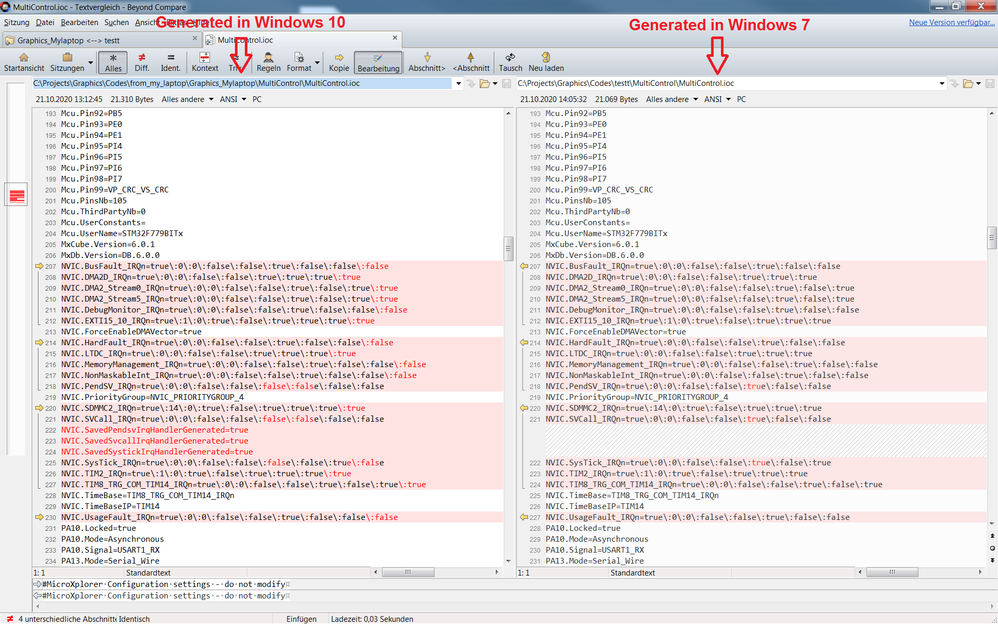Screen dimensions: 998x624
Task: Open the Sitzung menu
Action: pos(17,22)
